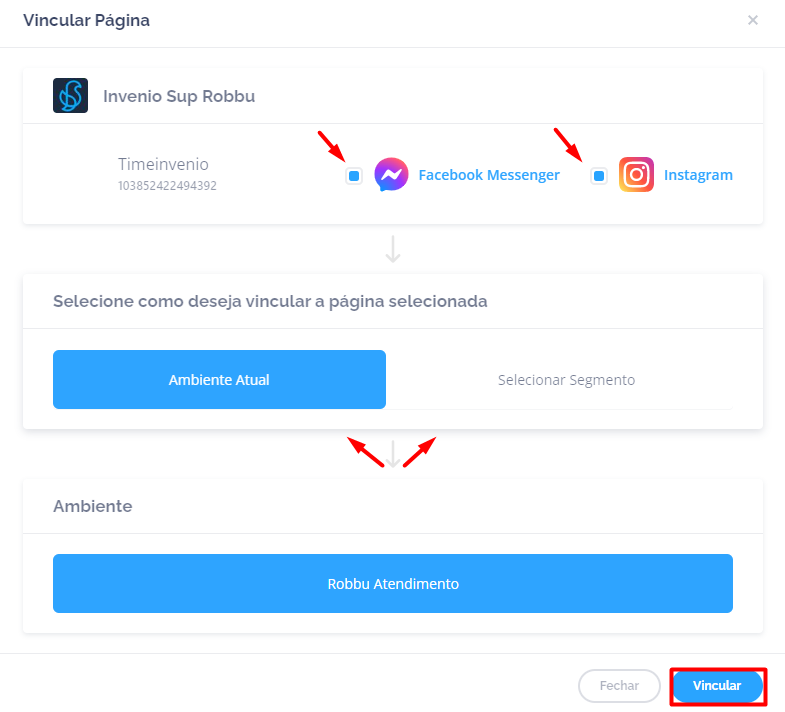Click the Facebook Messenger logo icon
This screenshot has width=785, height=712.
tap(391, 175)
